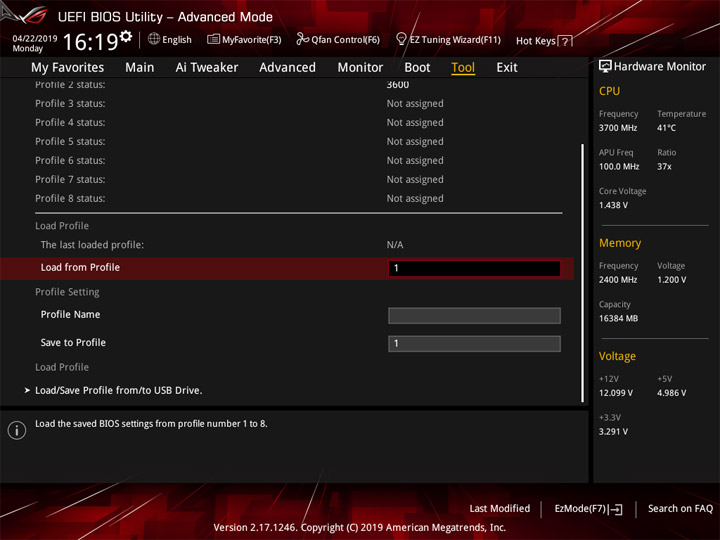
Task: Open Qfan Control fan icon
Action: [302, 39]
